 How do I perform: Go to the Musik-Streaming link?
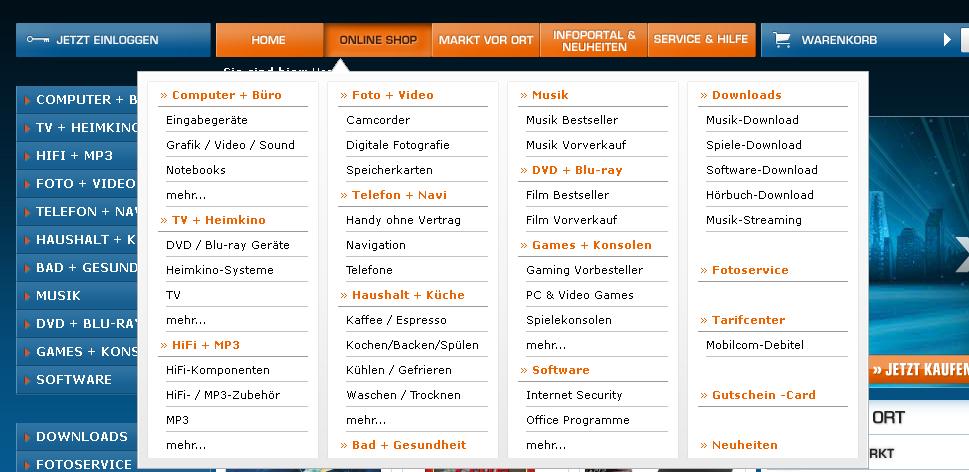pyautogui.click(x=754, y=220)
